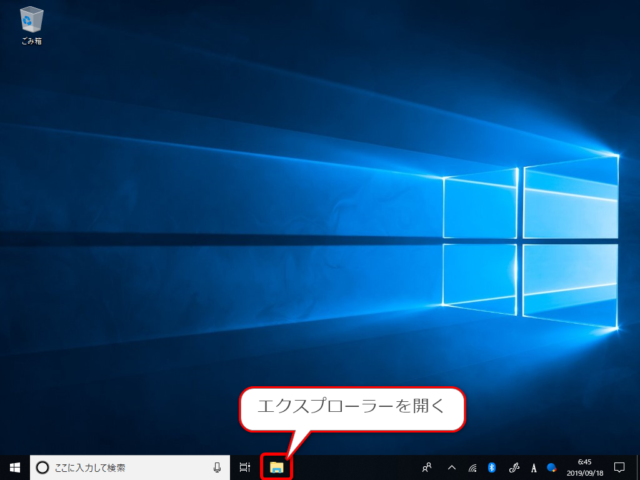The height and width of the screenshot is (480, 640).
Task: Select the ごみ箱 recycle bin icon
Action: click(x=31, y=25)
